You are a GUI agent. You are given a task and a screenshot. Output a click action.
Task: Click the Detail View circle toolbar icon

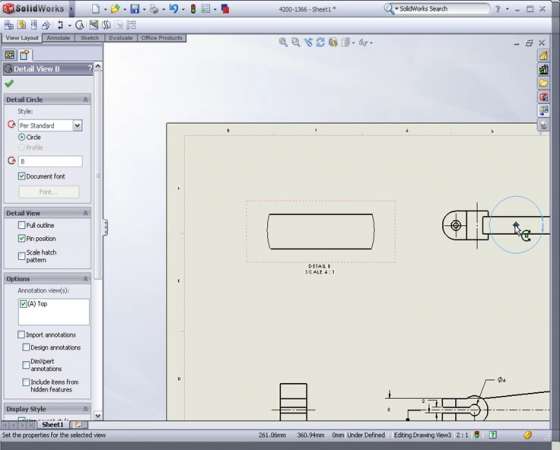pyautogui.click(x=80, y=25)
